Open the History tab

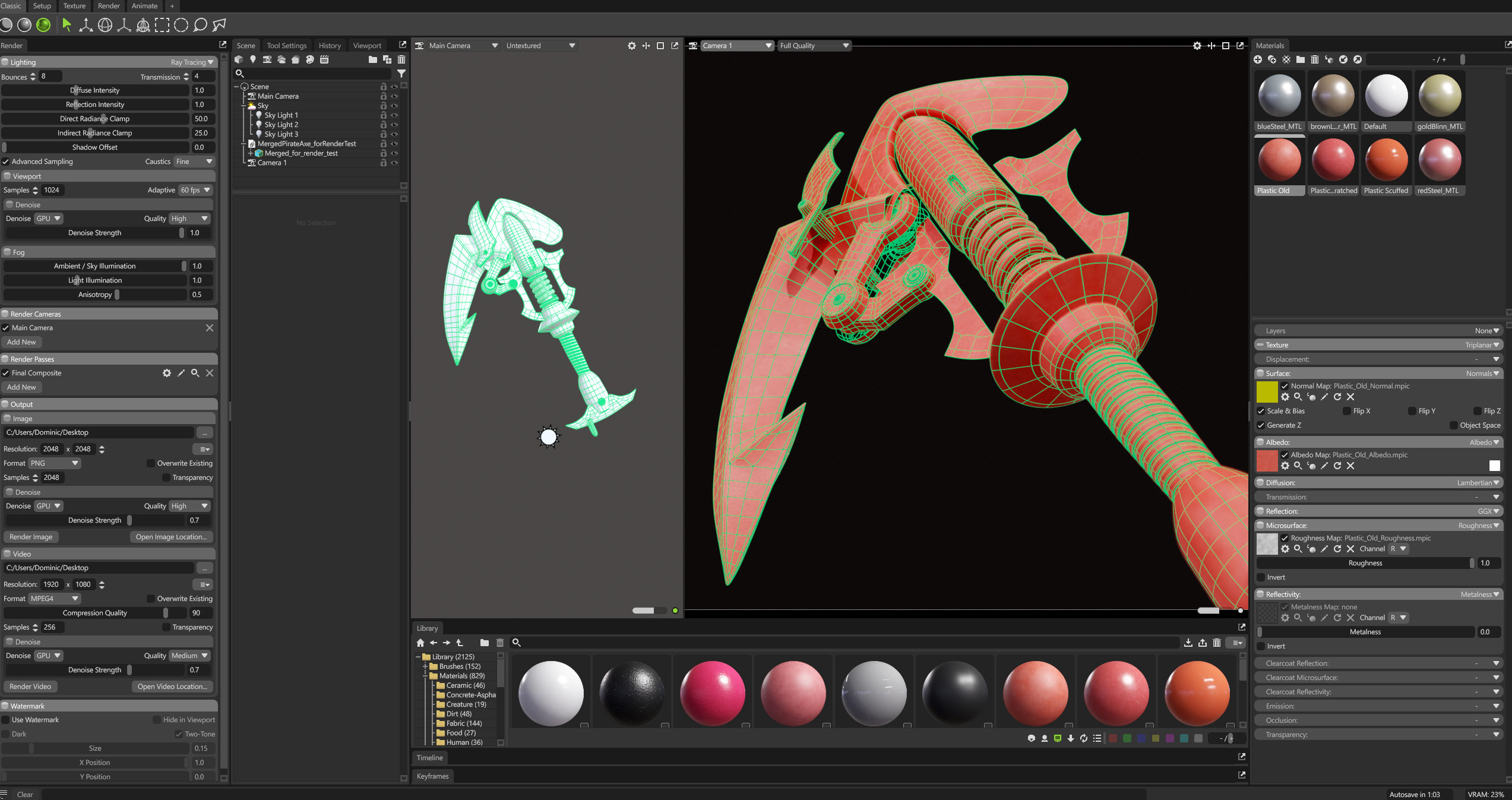point(330,45)
